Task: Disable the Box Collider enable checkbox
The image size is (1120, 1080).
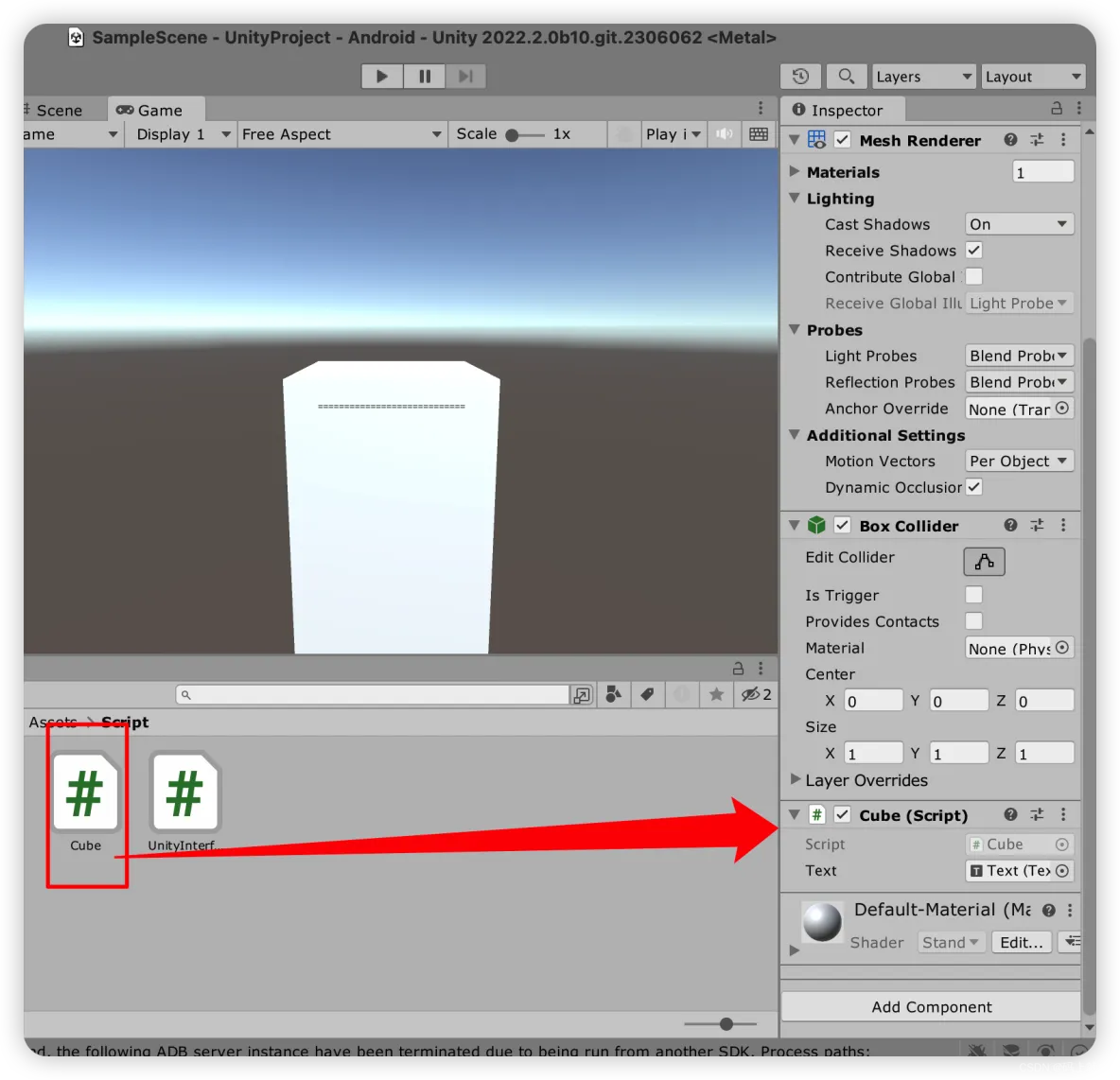Action: (843, 526)
